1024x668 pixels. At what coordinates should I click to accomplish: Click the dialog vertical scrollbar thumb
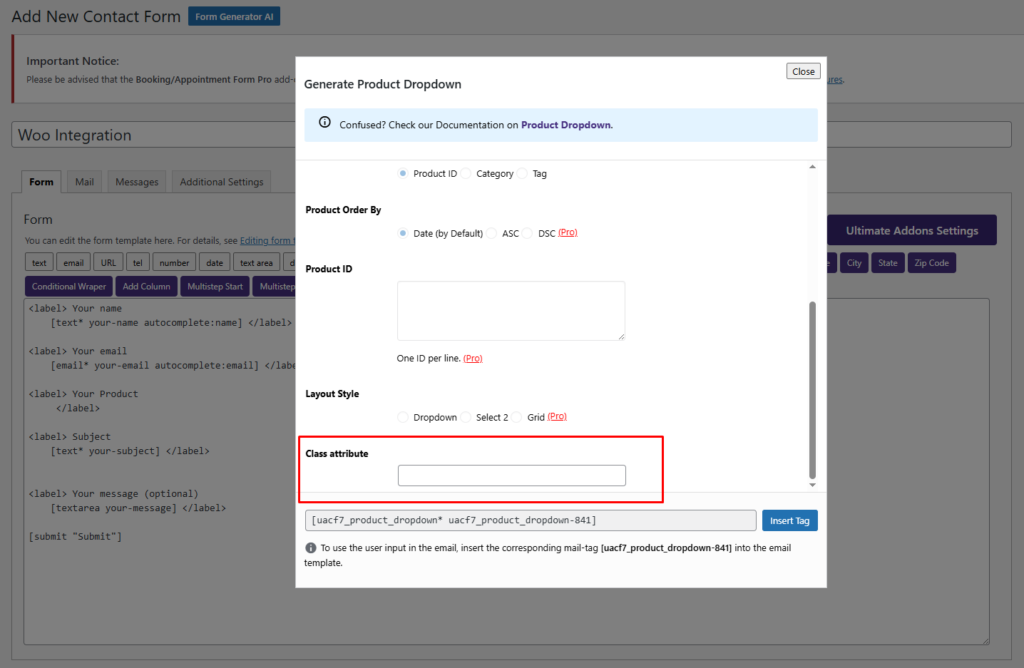coord(812,390)
